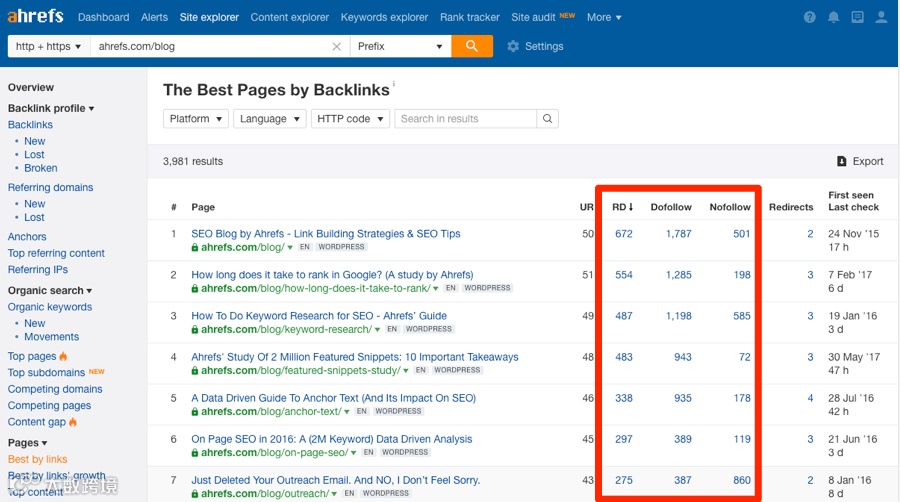Screen dimensions: 900x502
Task: Open 'SEO Blog by Ahrefs' page title link
Action: [x=325, y=234]
